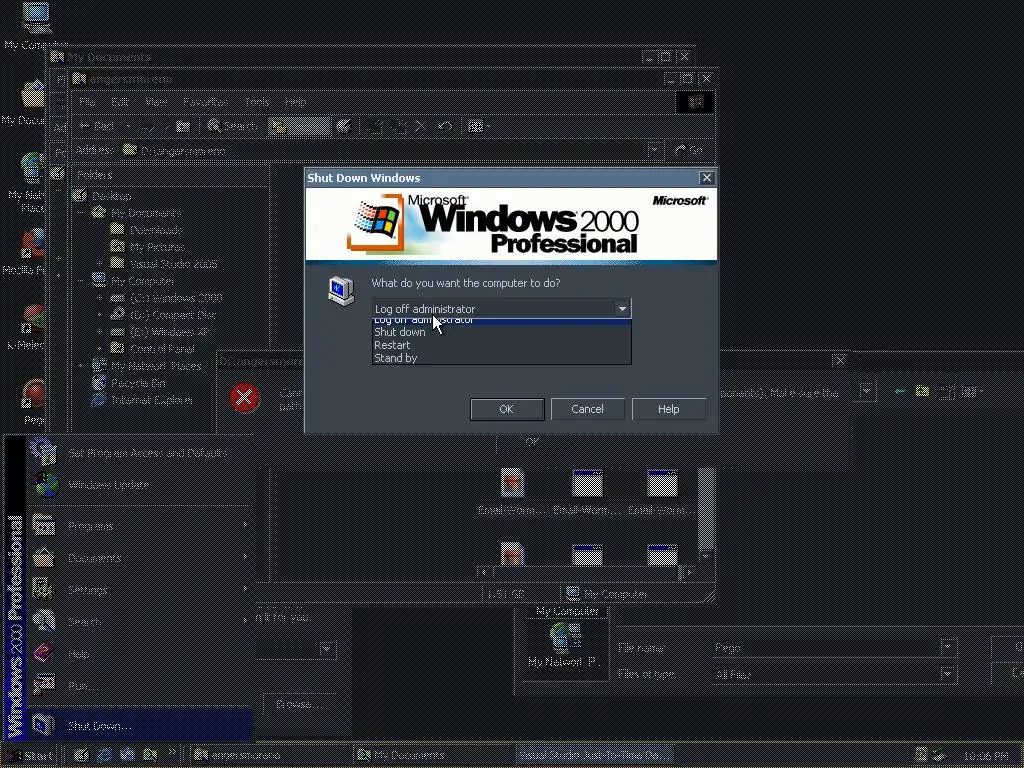
Task: Open the File name dropdown arrow
Action: tap(948, 647)
